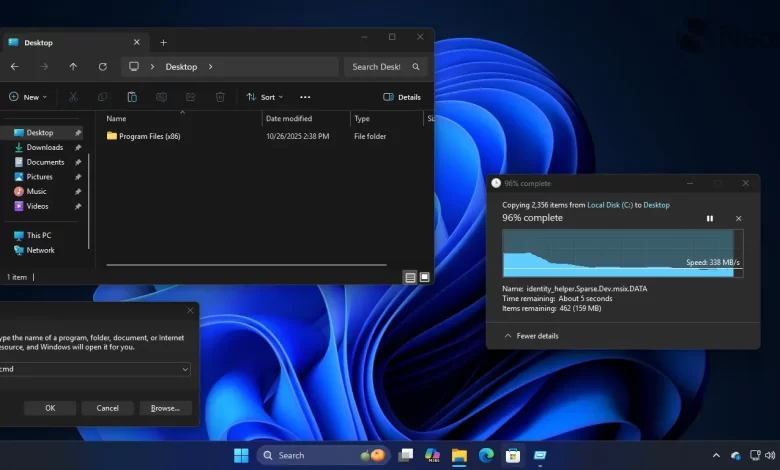Go up one folder level
Screen dimensions: 780x470
[x=73, y=67]
